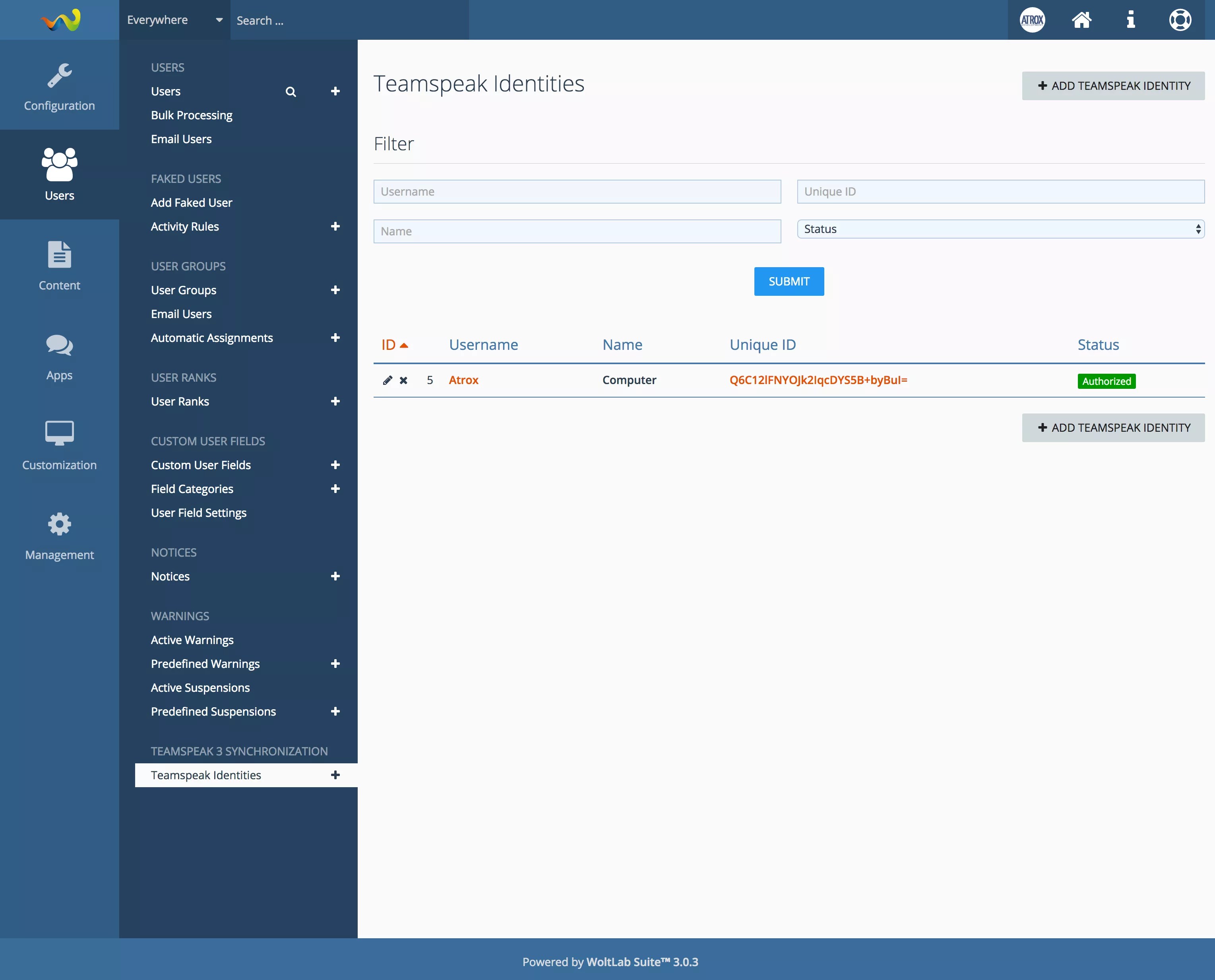The width and height of the screenshot is (1215, 980).
Task: Open User Groups menu item
Action: [183, 290]
